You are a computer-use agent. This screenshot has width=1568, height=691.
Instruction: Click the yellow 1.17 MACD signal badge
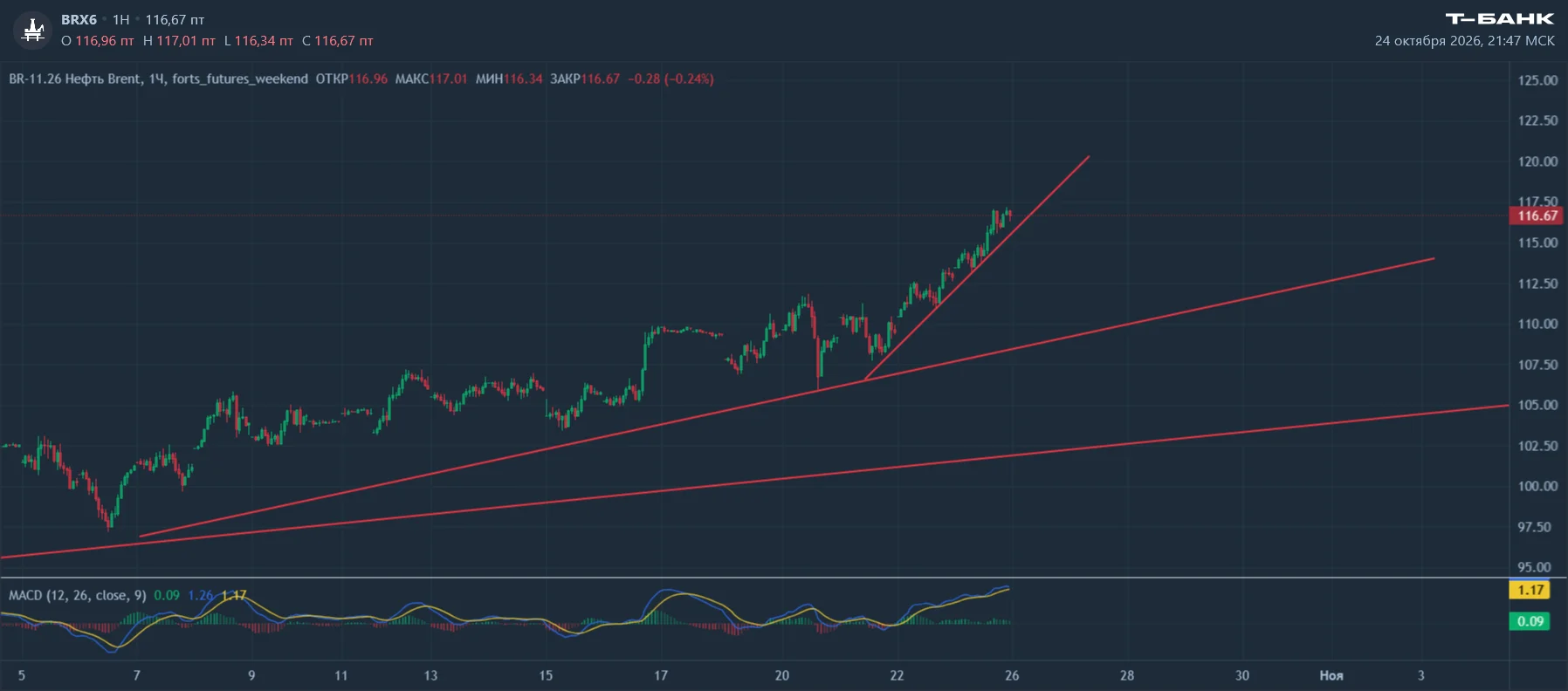coord(1530,590)
